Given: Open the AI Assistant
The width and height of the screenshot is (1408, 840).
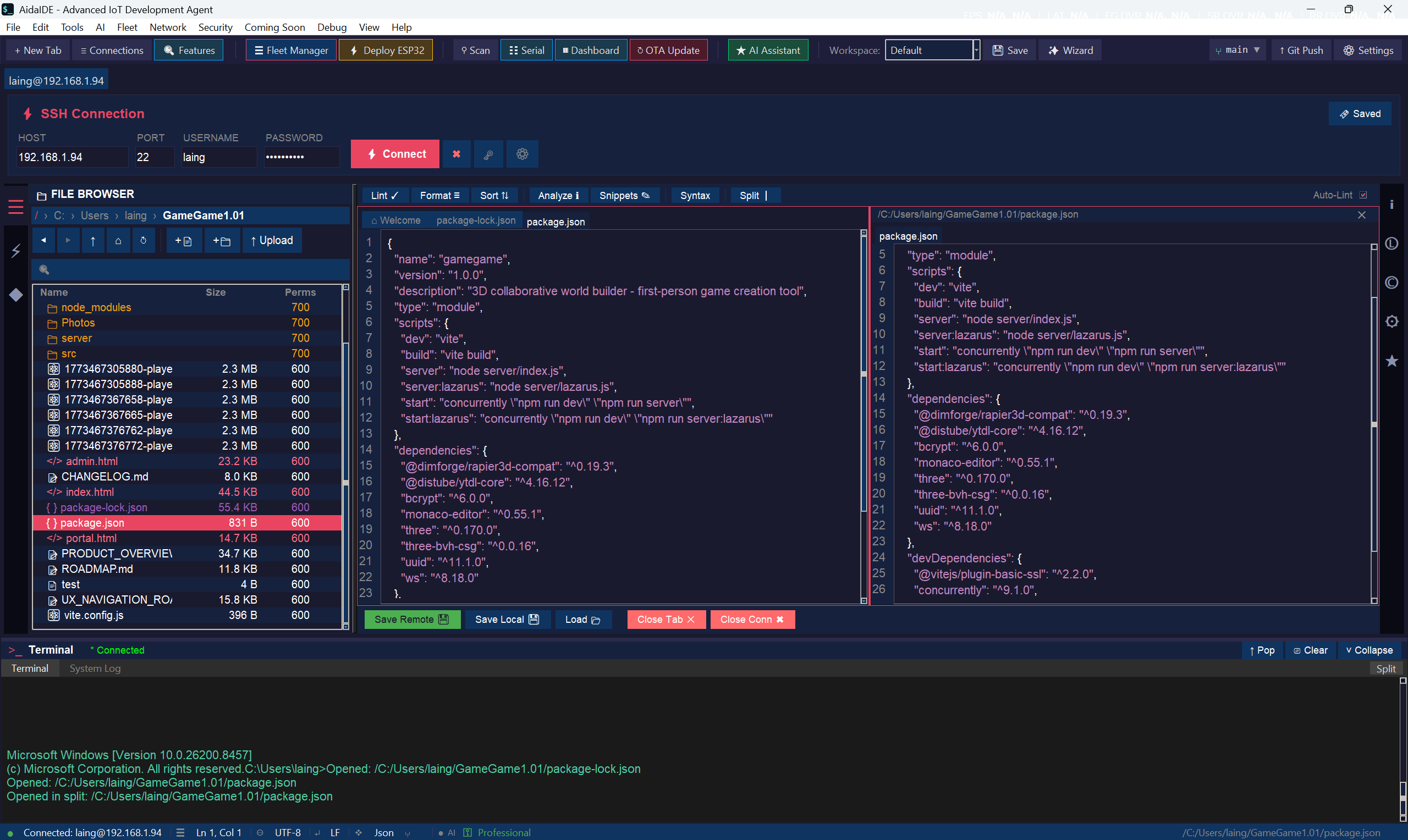Looking at the screenshot, I should [x=768, y=50].
